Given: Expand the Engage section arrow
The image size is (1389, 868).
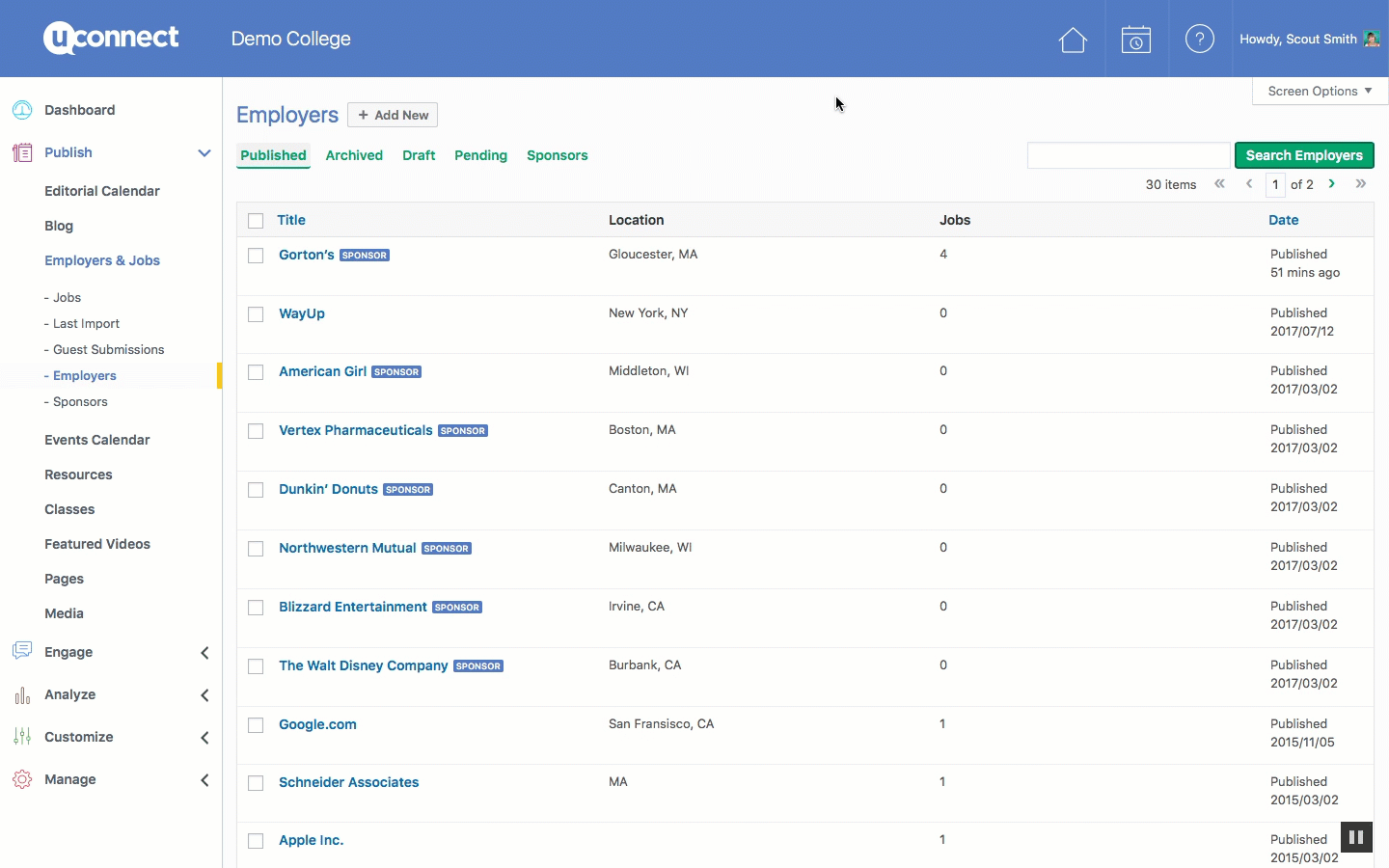Looking at the screenshot, I should point(204,653).
